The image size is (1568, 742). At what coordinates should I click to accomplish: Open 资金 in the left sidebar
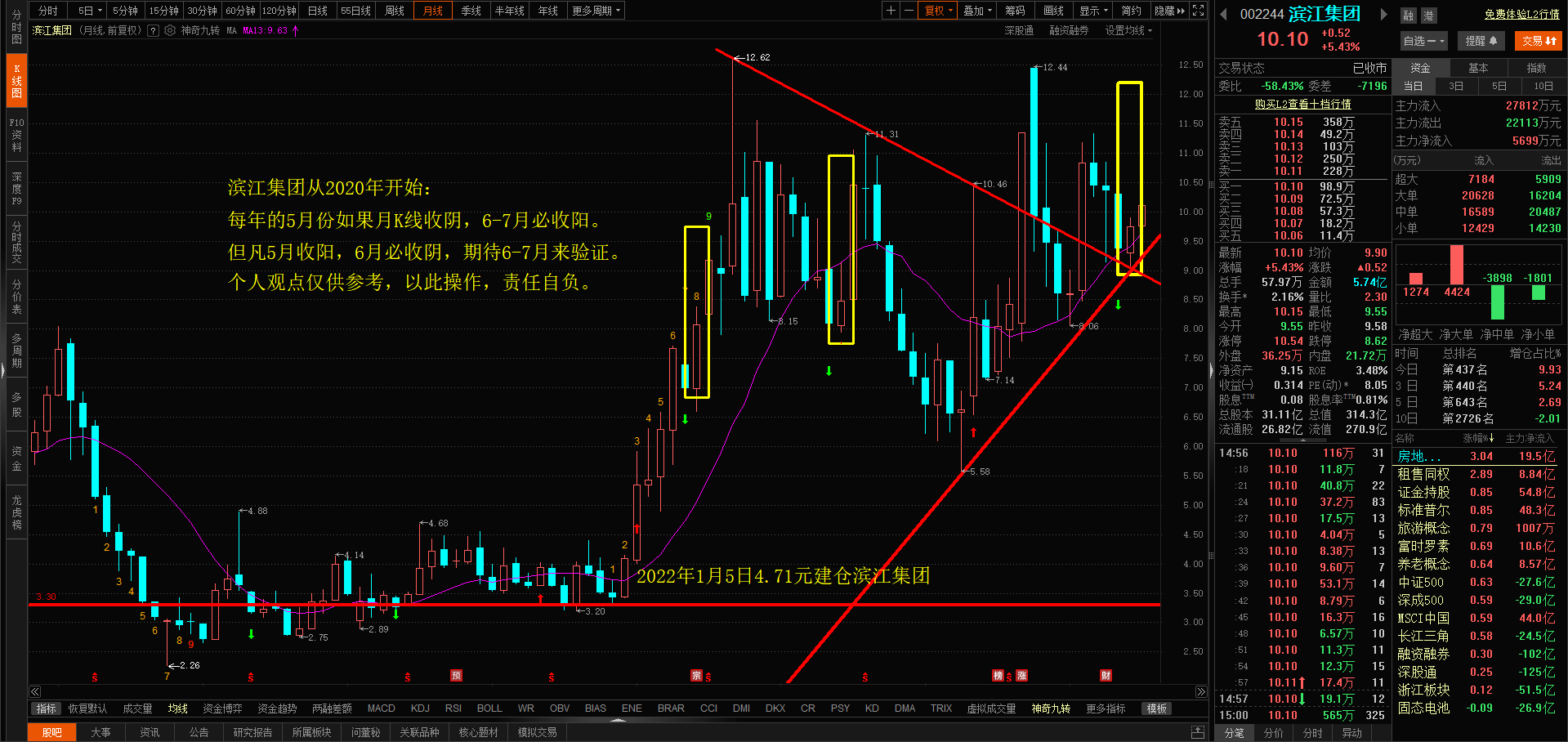tap(16, 458)
